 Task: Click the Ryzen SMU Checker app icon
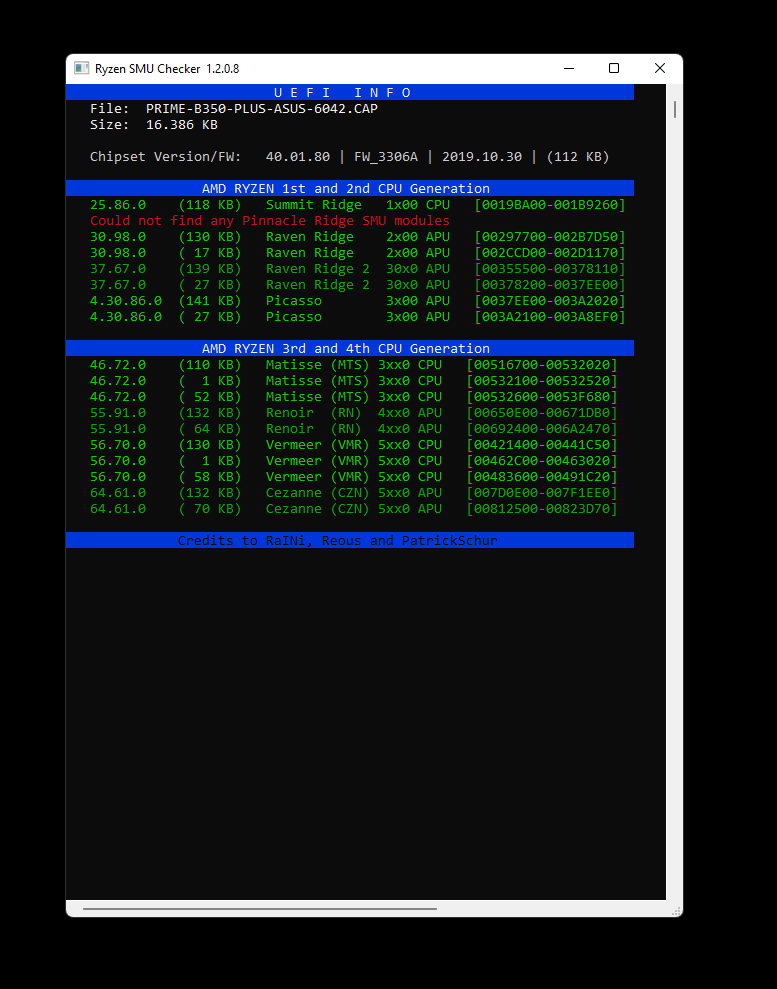[81, 68]
